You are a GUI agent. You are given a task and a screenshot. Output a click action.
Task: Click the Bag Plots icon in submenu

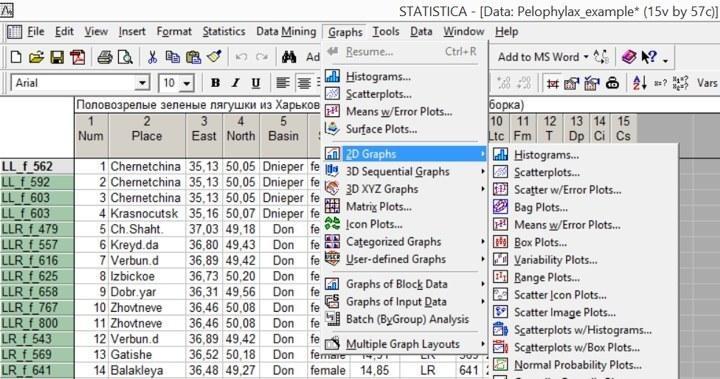tap(501, 207)
